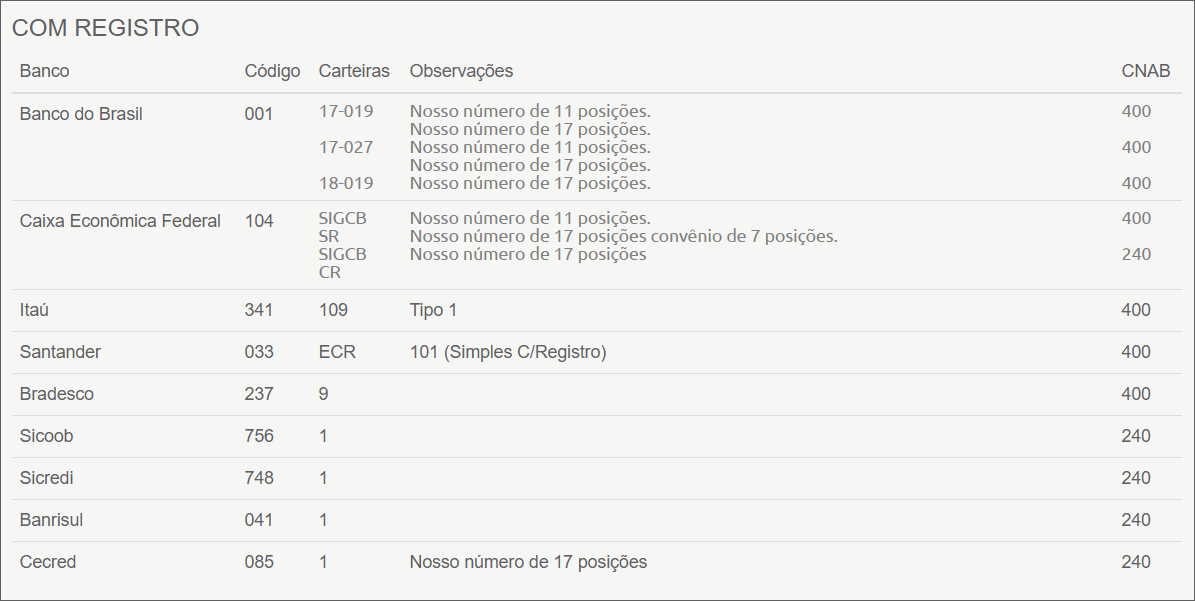
Task: Select the Sicredi bank name
Action: 46,478
